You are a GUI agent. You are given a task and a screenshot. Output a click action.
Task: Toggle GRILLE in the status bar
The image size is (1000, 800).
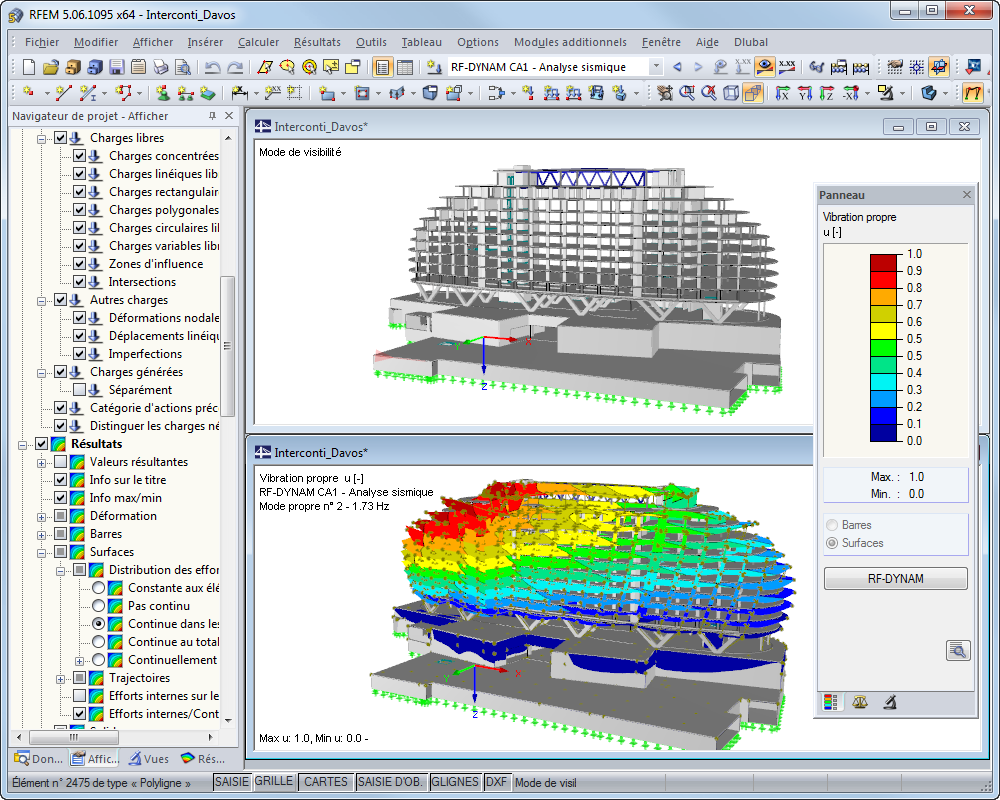[x=274, y=782]
